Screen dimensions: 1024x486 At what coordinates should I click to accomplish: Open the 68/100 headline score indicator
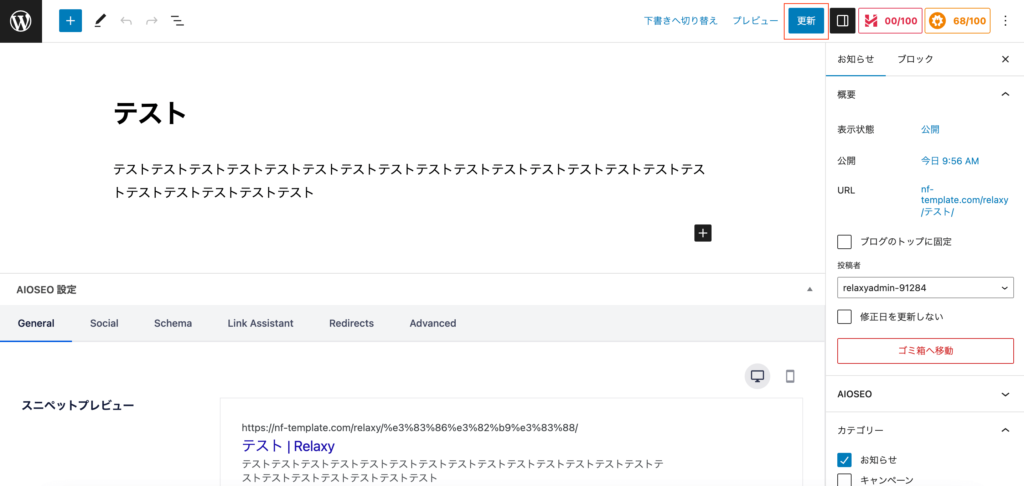959,21
